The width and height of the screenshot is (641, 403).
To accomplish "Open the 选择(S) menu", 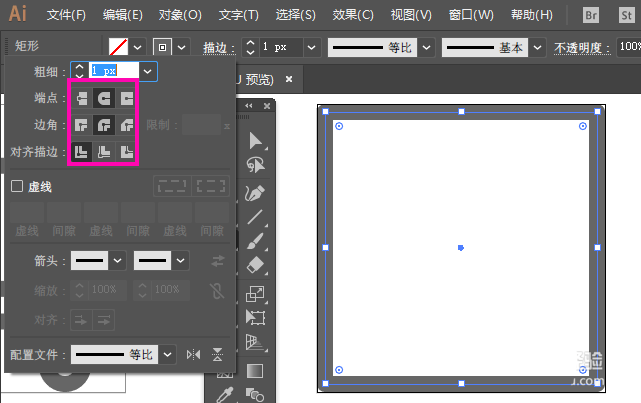I will (x=296, y=15).
